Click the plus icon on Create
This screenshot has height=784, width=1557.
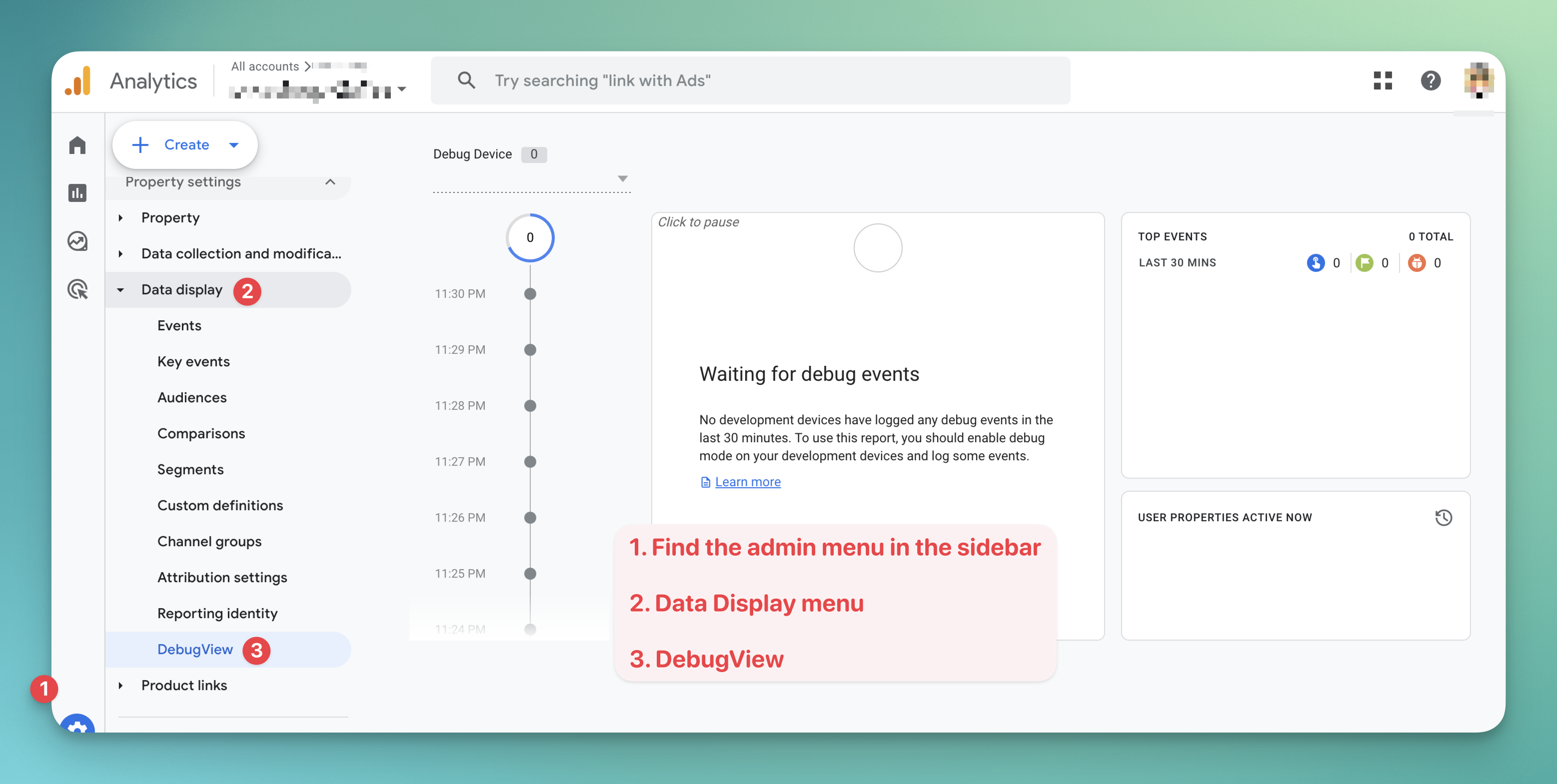[140, 145]
